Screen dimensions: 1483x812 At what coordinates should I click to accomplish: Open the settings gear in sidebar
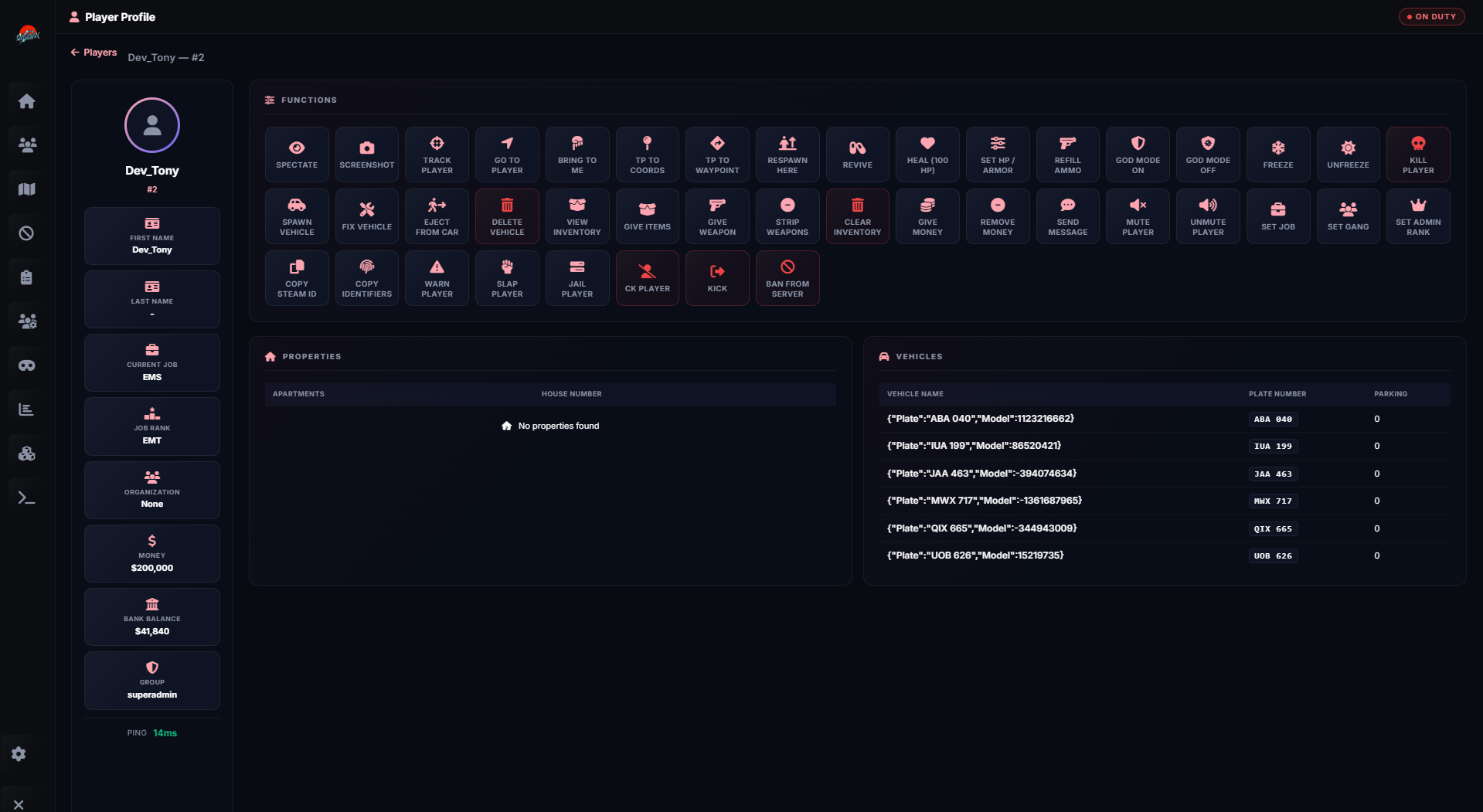click(19, 754)
